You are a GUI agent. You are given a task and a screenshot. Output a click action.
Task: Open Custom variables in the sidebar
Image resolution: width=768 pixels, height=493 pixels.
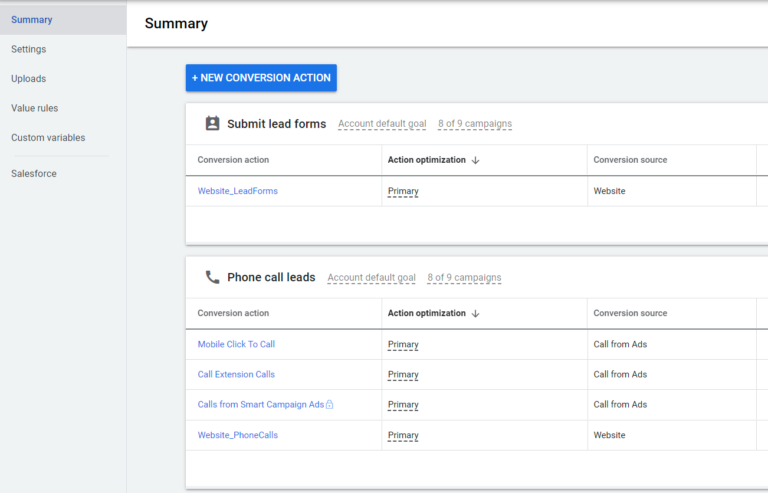(48, 138)
